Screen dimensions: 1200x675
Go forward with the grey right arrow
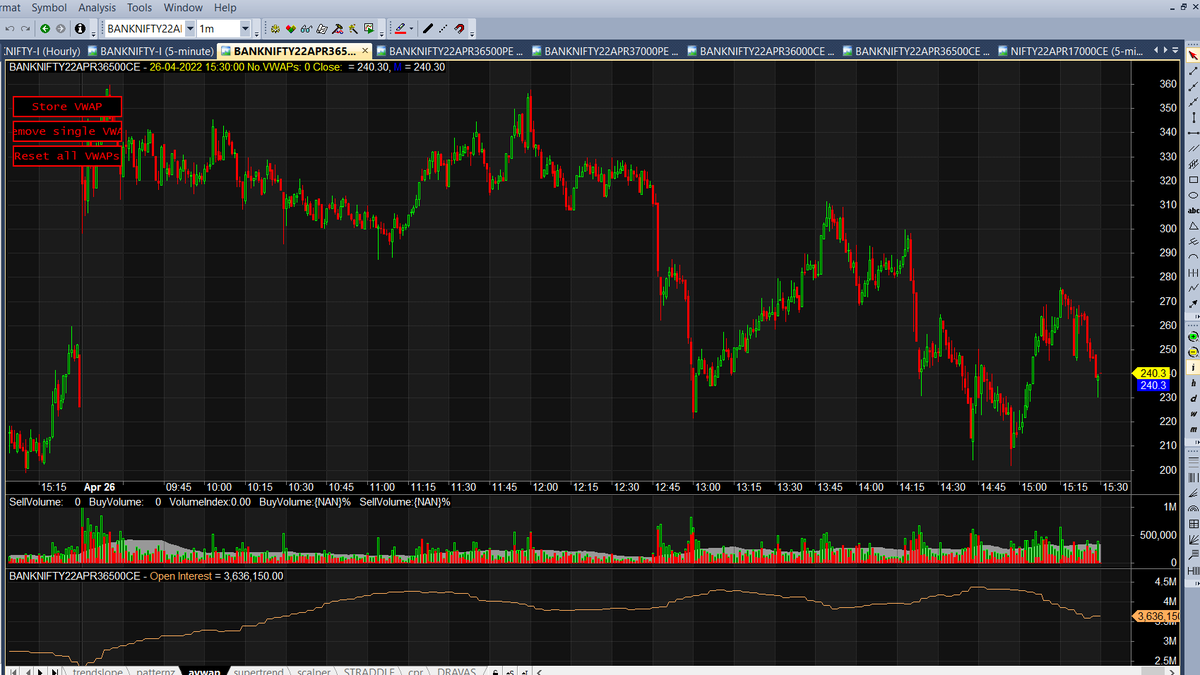point(60,29)
